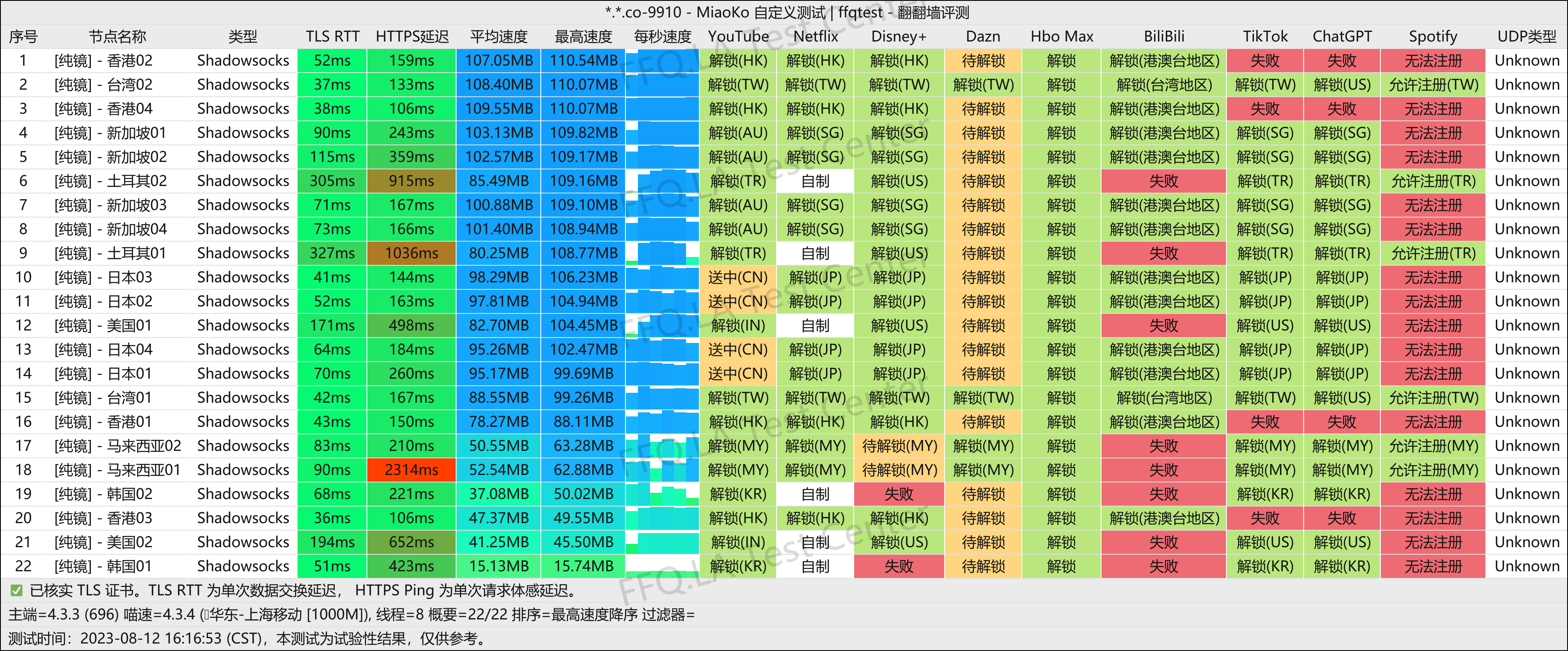Click the HTTPS延迟 column header
Image resolution: width=1568 pixels, height=651 pixels.
pos(412,37)
